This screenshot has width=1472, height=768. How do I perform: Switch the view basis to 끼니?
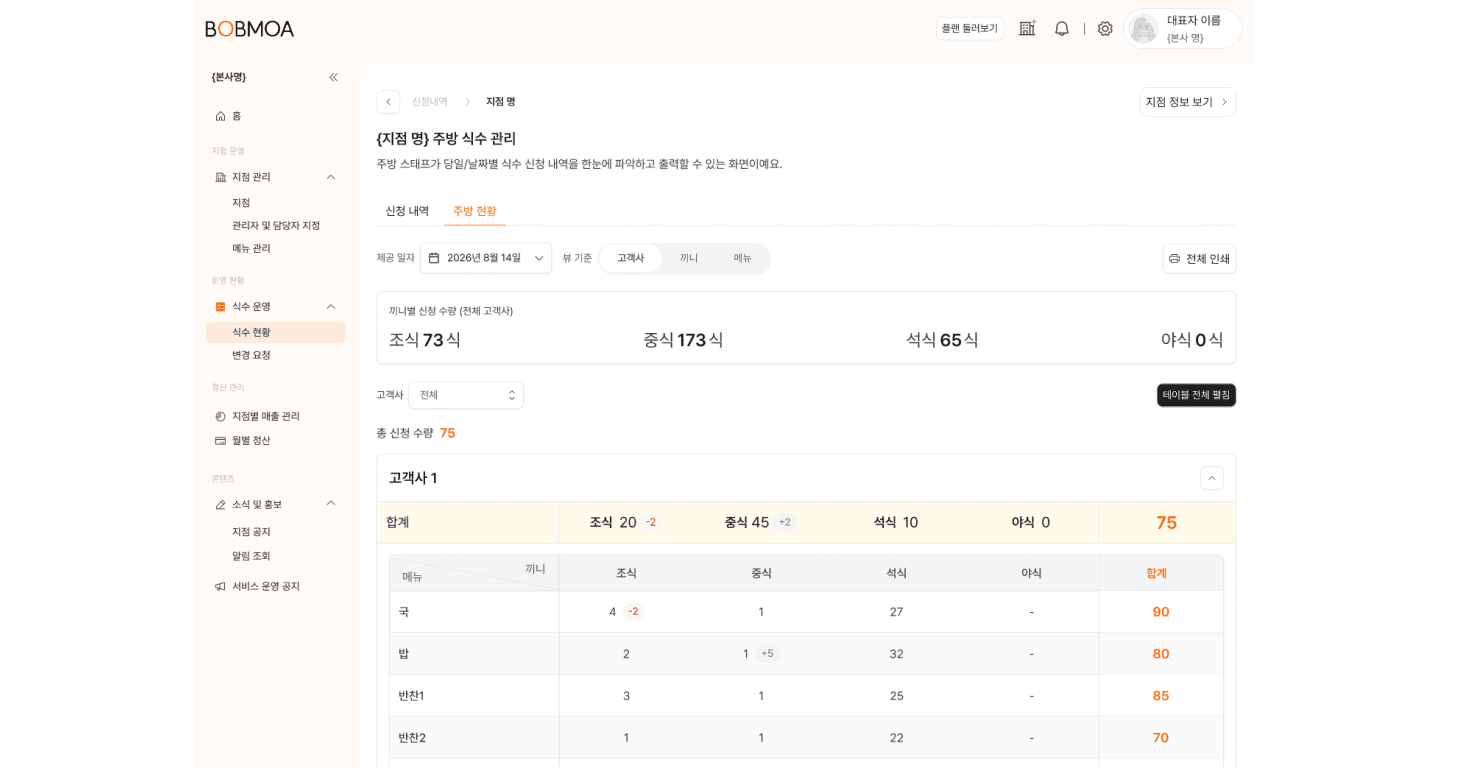click(689, 258)
